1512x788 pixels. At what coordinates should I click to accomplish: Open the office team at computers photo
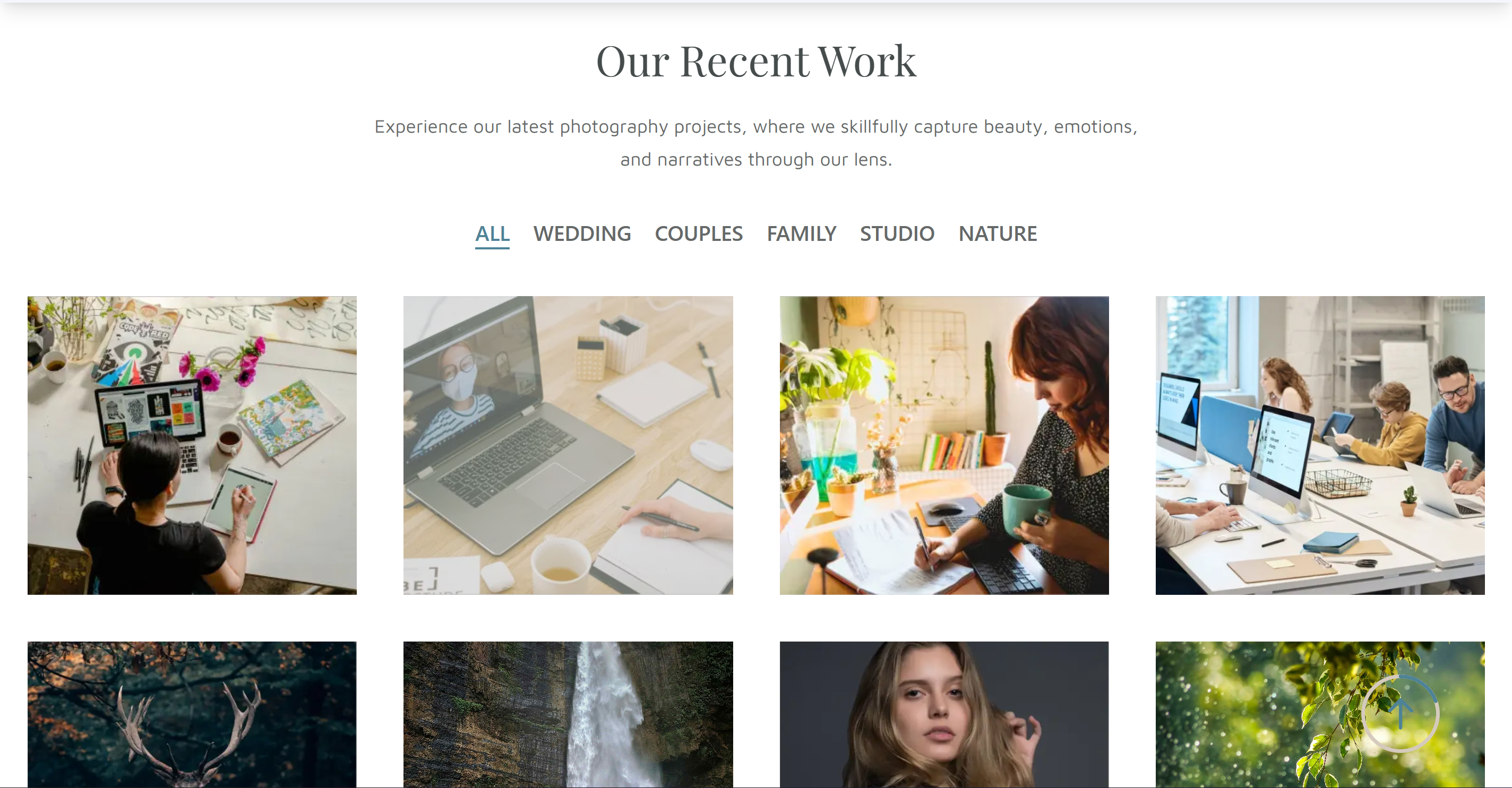coord(1320,445)
